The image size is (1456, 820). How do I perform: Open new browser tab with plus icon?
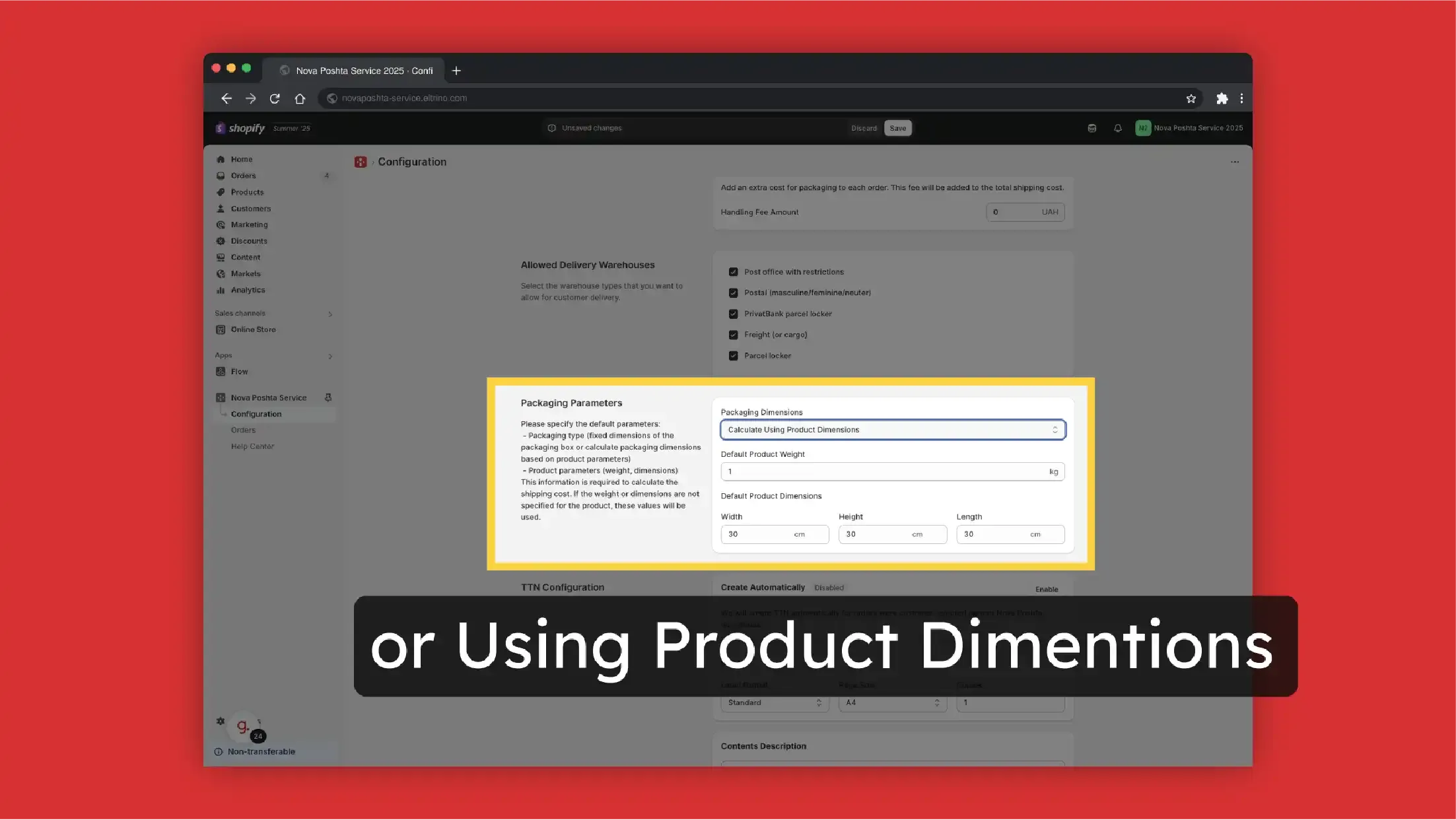point(456,71)
